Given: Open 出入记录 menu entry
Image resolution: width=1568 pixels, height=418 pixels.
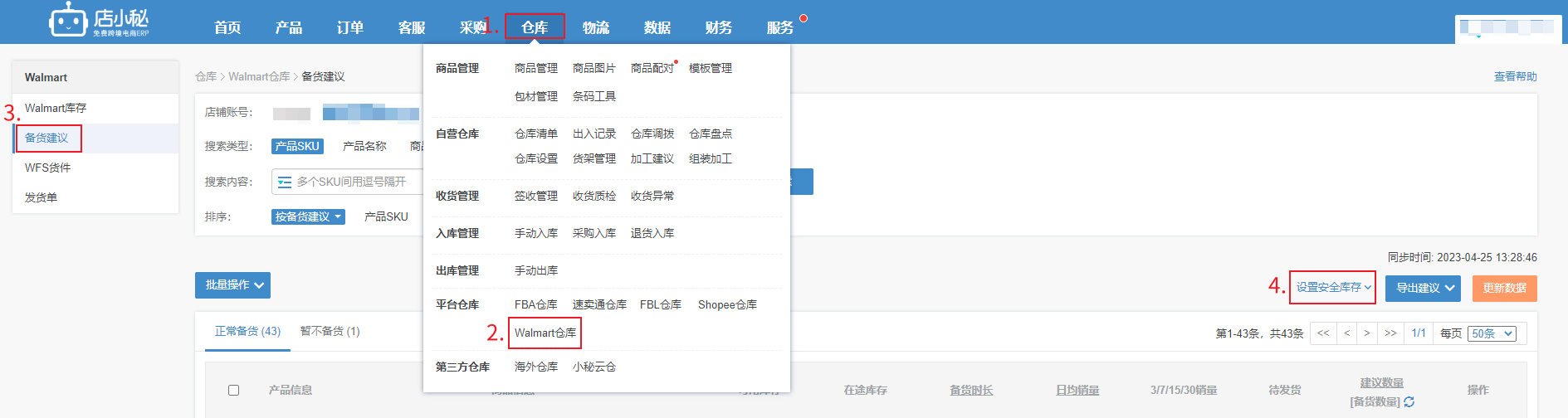Looking at the screenshot, I should pyautogui.click(x=593, y=134).
